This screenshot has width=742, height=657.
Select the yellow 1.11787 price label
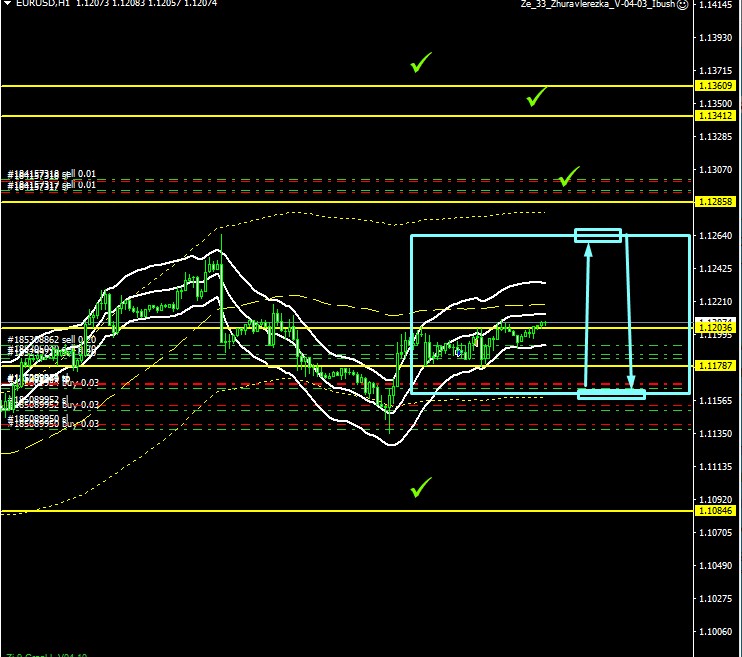pyautogui.click(x=716, y=365)
